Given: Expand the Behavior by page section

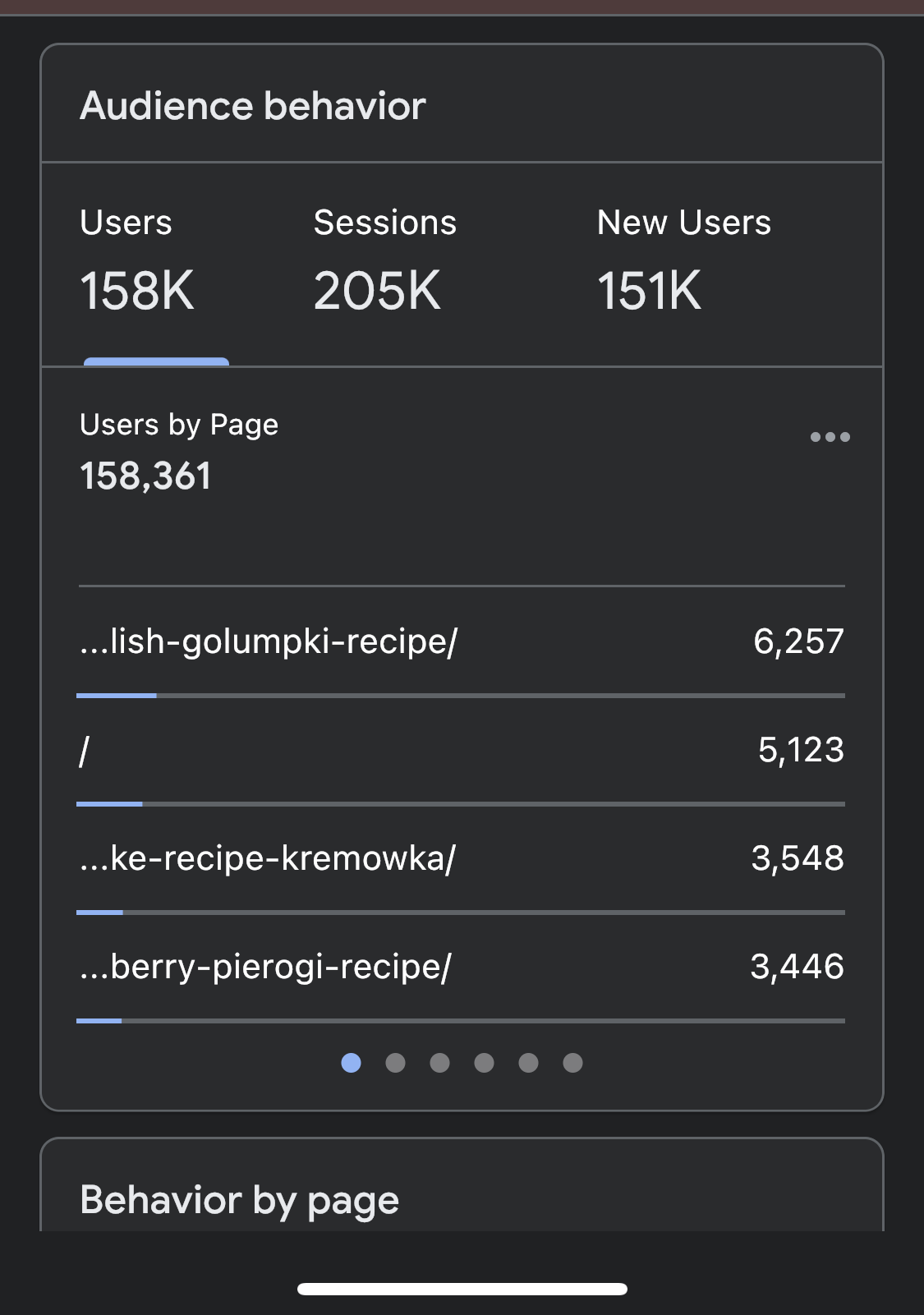Looking at the screenshot, I should pyautogui.click(x=238, y=1198).
